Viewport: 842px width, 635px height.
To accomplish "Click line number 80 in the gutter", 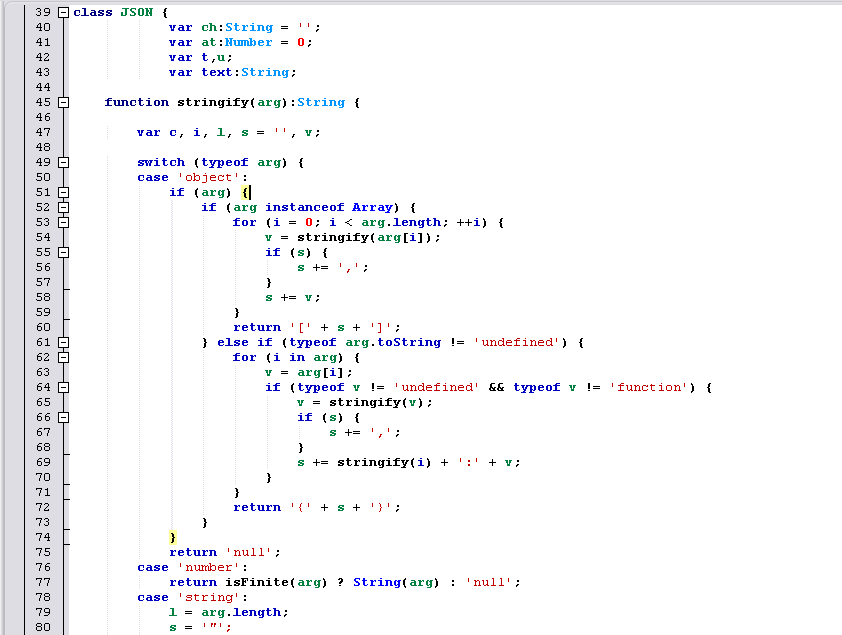I will coord(43,627).
